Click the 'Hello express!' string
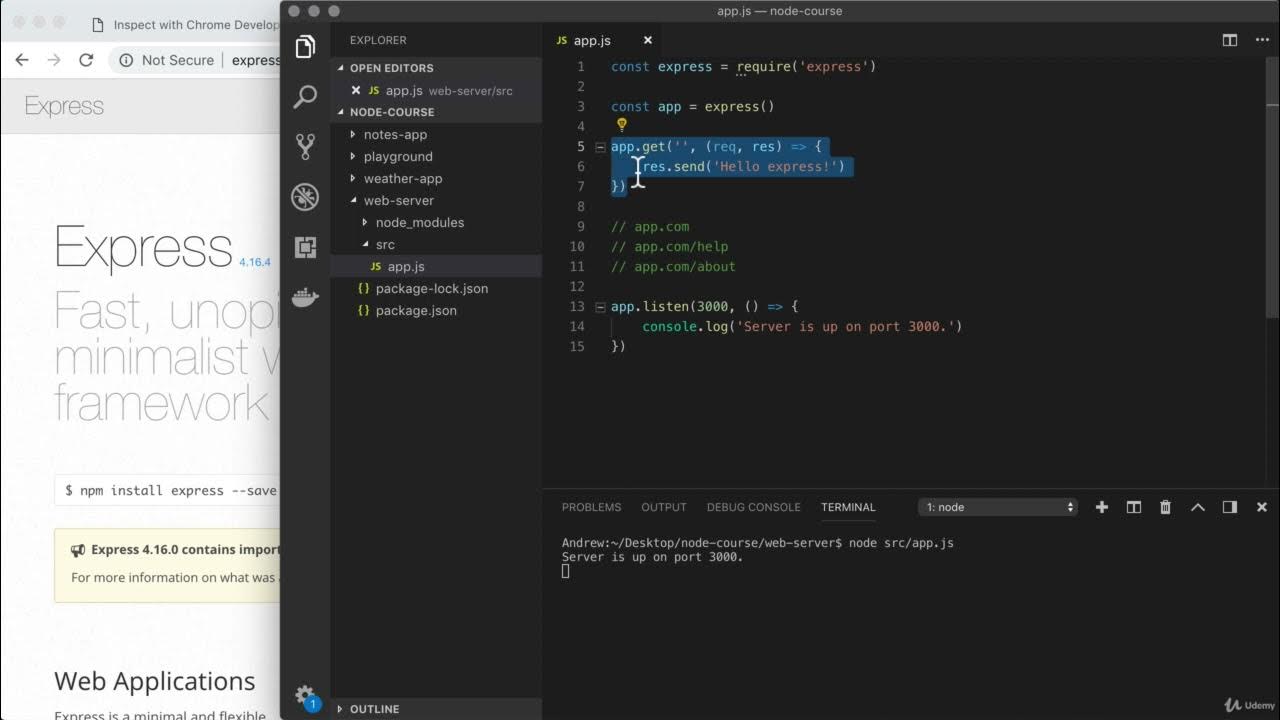1280x720 pixels. 775,166
